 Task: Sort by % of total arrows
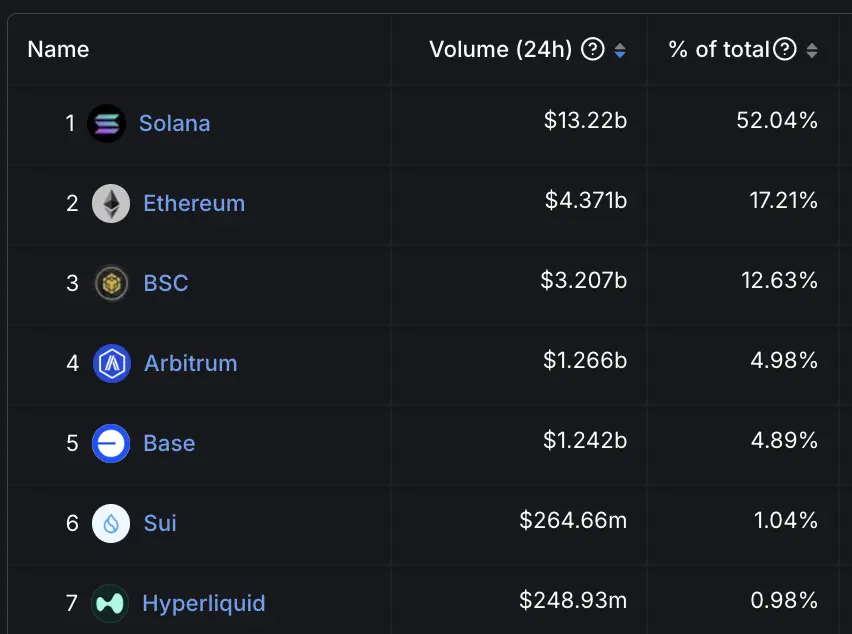[x=812, y=50]
